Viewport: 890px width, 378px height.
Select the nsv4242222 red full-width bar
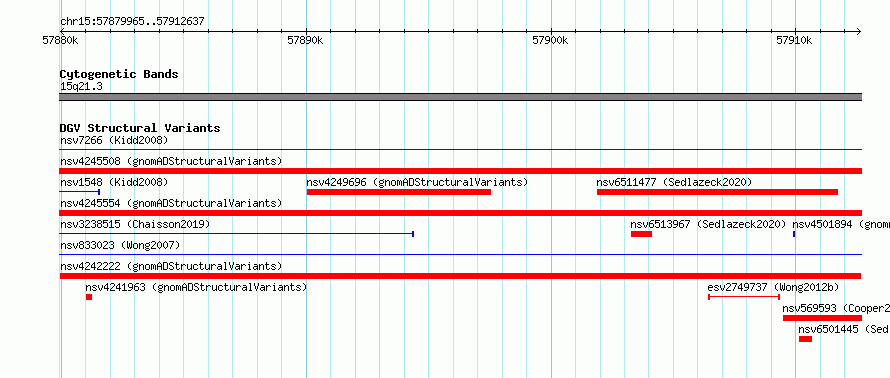461,276
